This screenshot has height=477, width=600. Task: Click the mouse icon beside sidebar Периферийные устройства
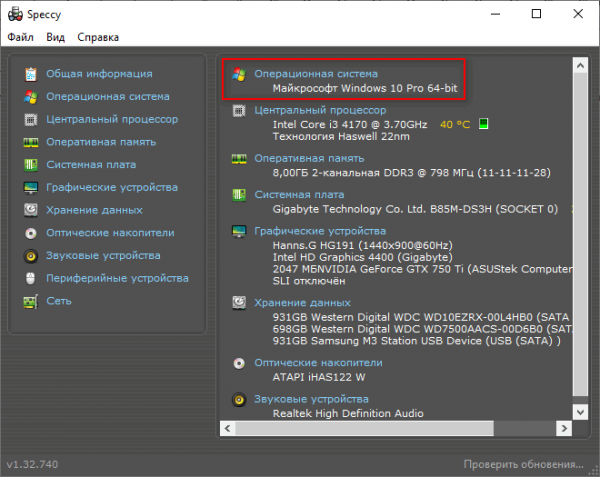point(31,278)
